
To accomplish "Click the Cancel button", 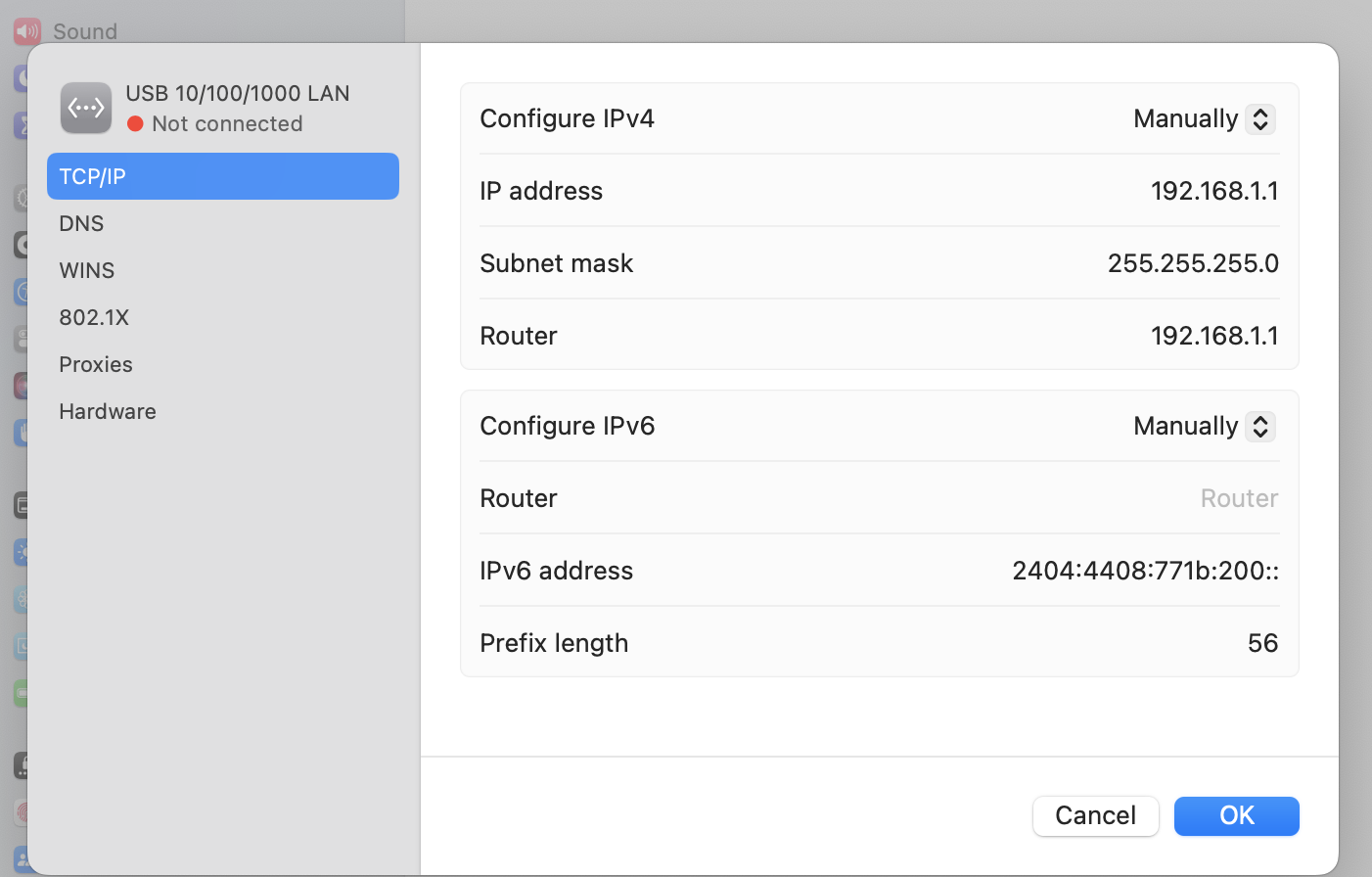I will pos(1095,815).
